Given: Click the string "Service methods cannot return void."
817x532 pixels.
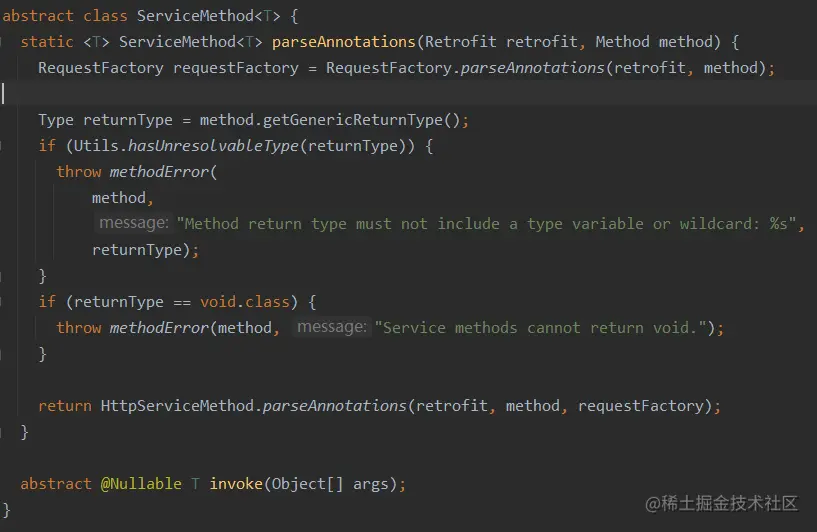Looking at the screenshot, I should point(541,328).
